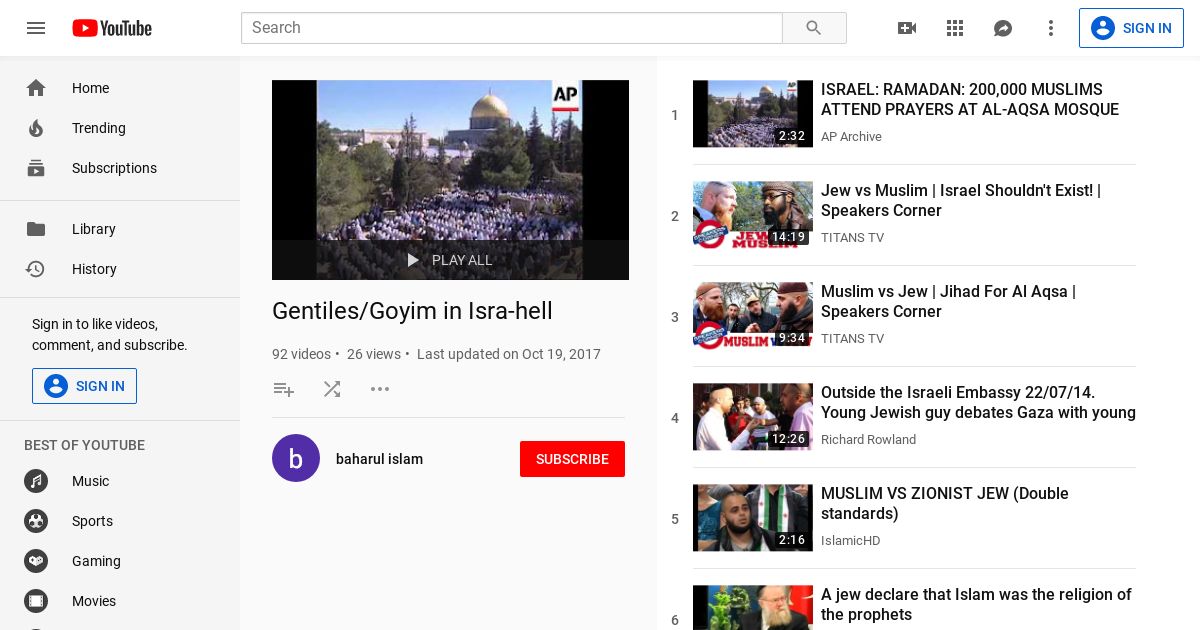1200x630 pixels.
Task: Open the messages share icon
Action: [x=1003, y=28]
